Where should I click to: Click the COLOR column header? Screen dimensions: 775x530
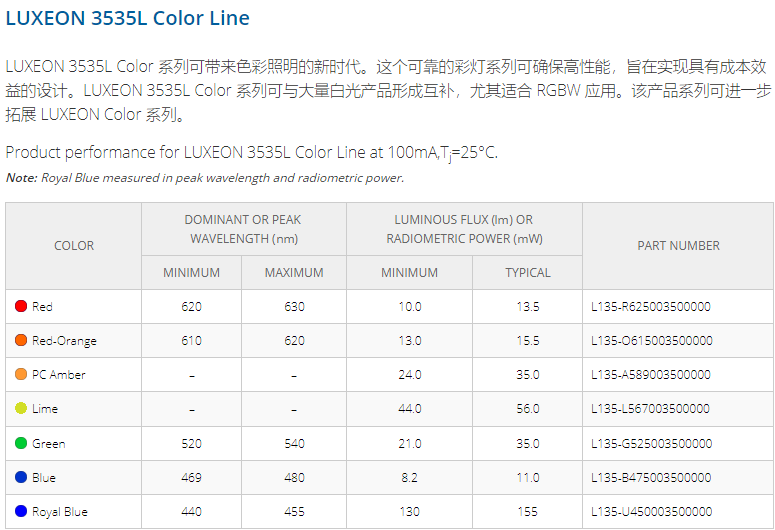(74, 246)
